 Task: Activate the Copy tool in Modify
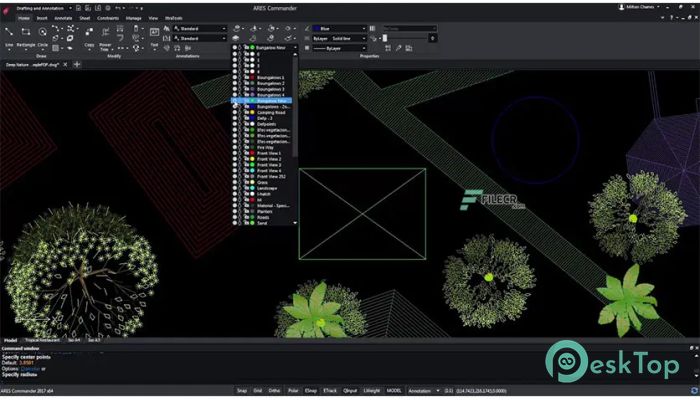click(89, 32)
